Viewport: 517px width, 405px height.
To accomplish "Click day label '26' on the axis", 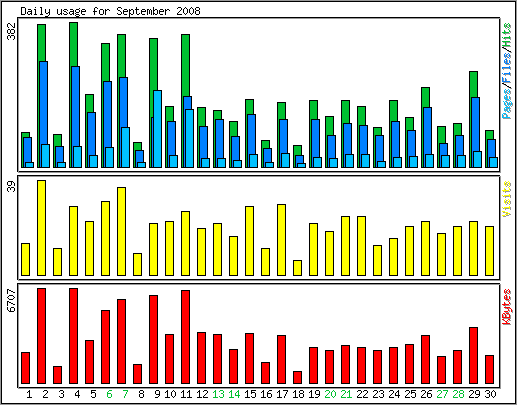I will (426, 394).
